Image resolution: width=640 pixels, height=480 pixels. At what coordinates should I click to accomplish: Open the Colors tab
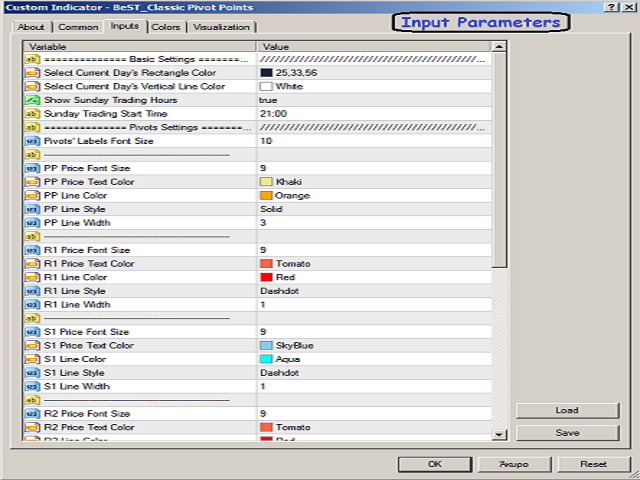pos(166,27)
